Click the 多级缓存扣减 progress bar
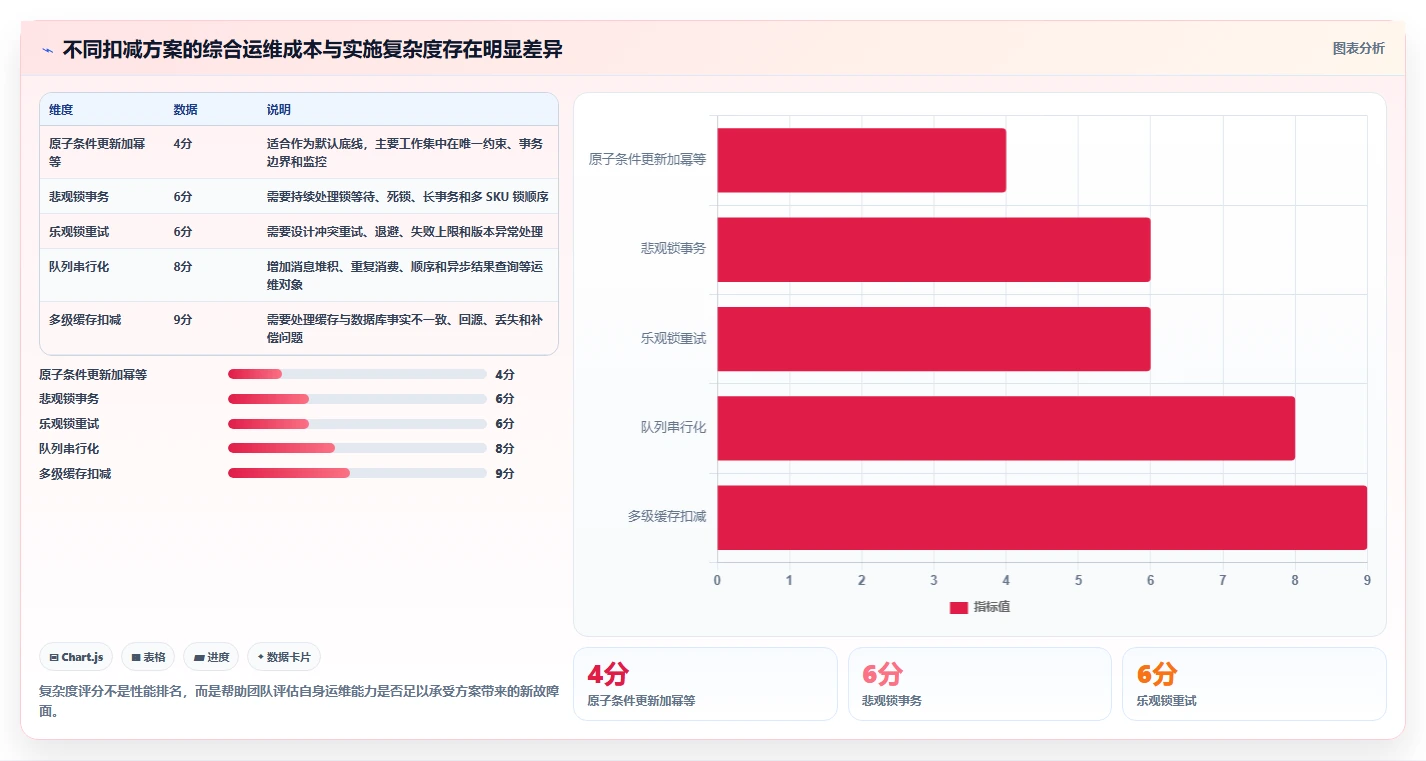 point(357,473)
